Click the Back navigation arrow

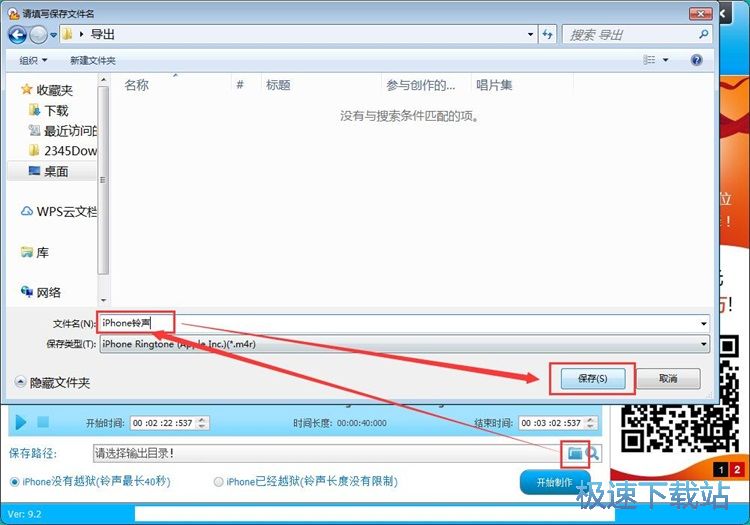coord(18,35)
